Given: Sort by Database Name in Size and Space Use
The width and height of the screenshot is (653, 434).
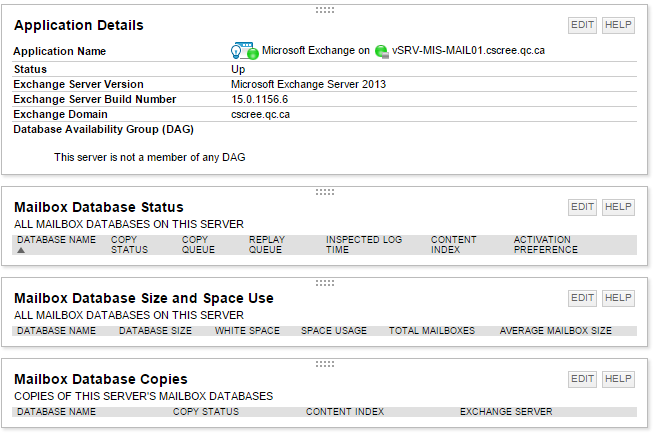Looking at the screenshot, I should tap(56, 331).
